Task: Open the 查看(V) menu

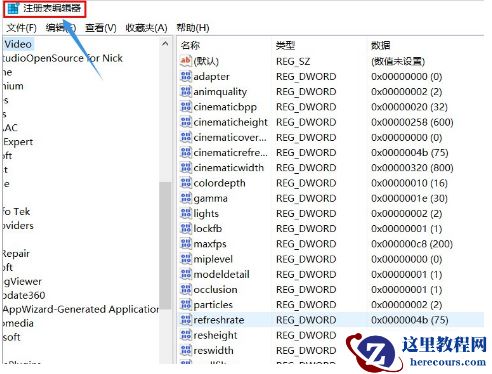Action: point(101,28)
